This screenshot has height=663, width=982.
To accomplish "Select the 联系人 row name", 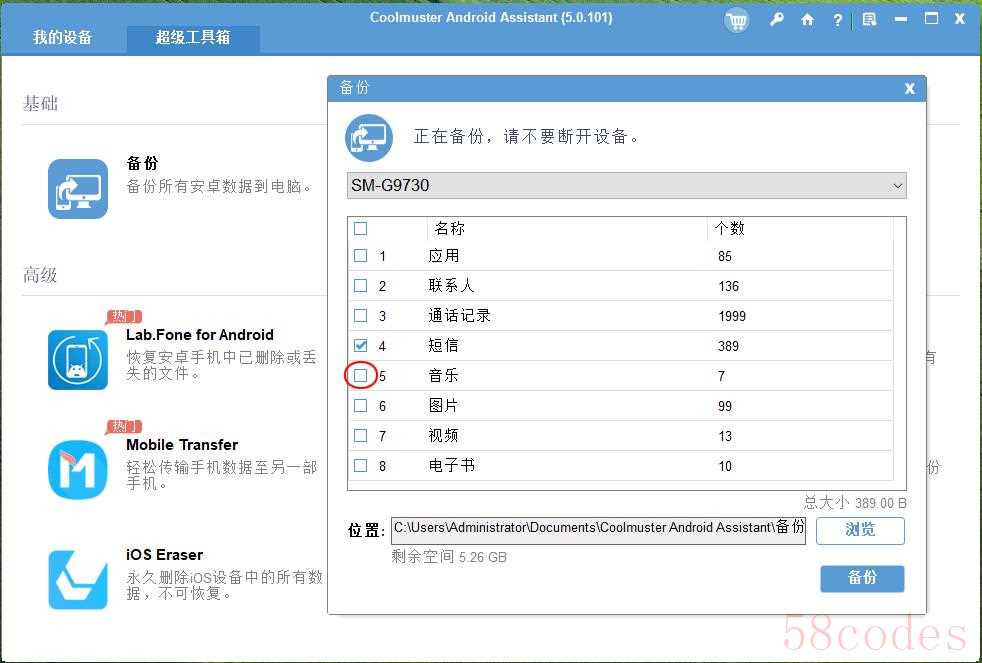I will click(x=452, y=285).
